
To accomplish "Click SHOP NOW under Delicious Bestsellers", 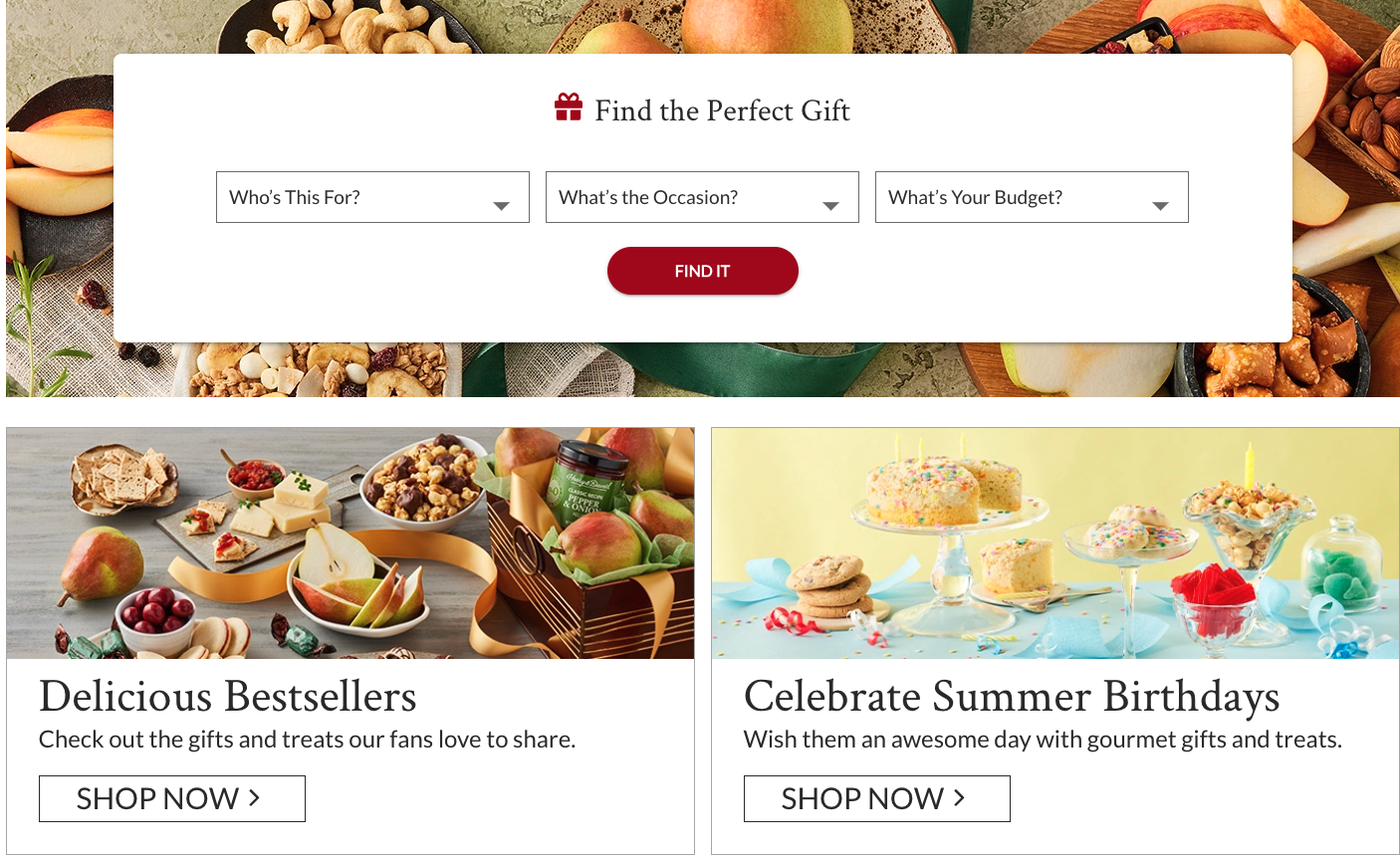I will point(172,798).
